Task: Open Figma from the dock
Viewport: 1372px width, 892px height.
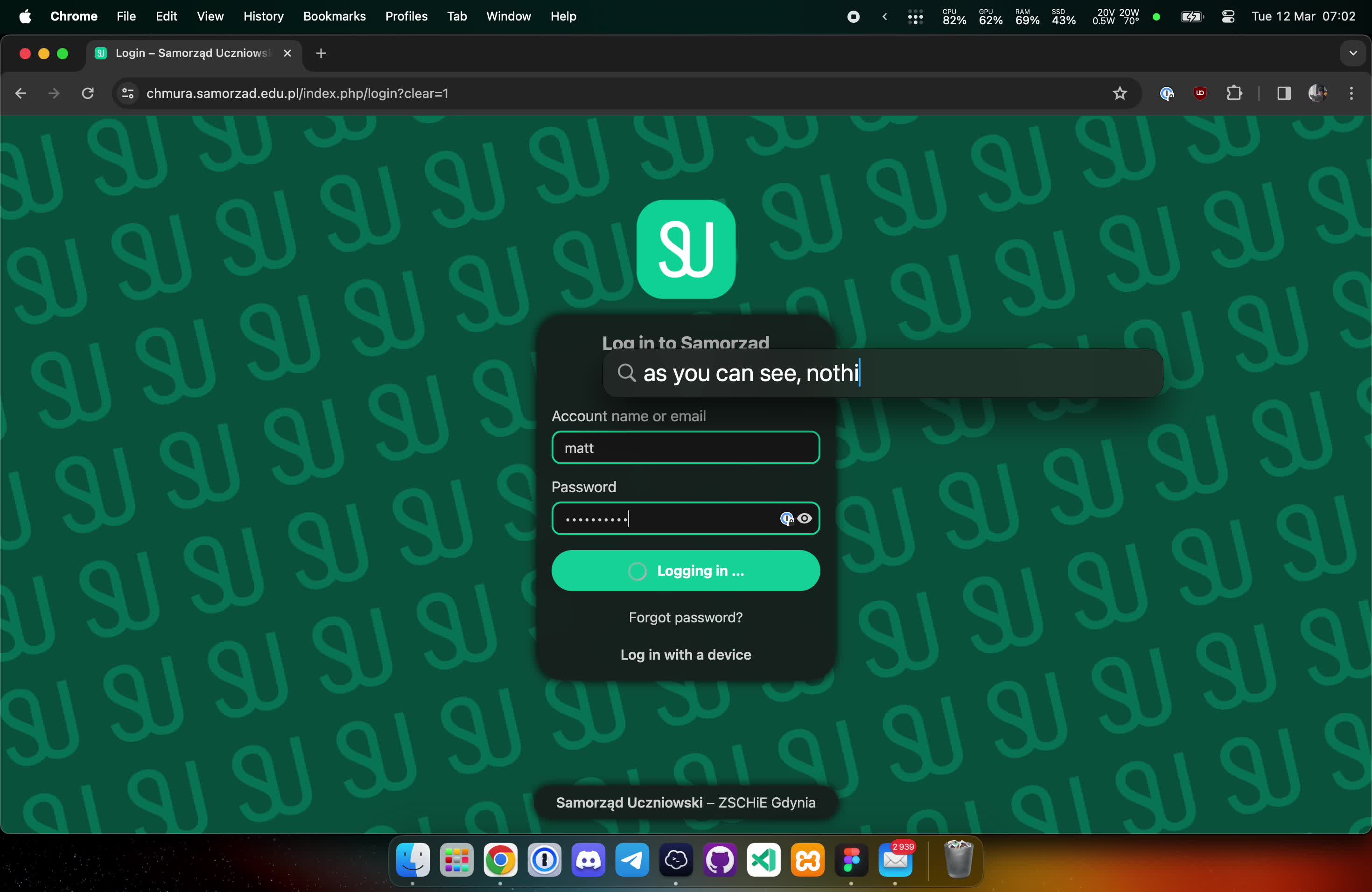Action: (x=852, y=860)
